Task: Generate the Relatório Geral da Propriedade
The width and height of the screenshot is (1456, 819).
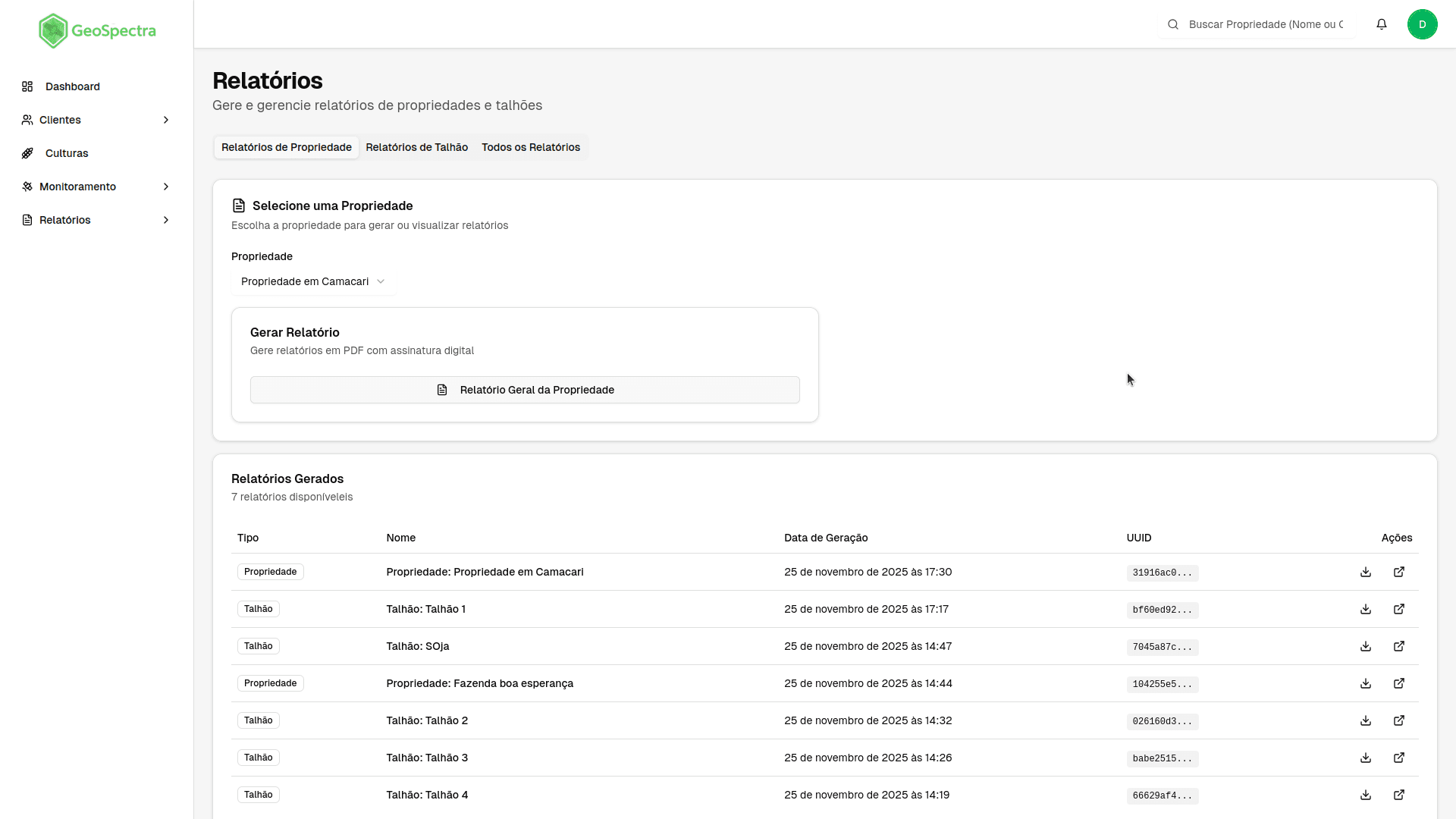Action: [524, 389]
